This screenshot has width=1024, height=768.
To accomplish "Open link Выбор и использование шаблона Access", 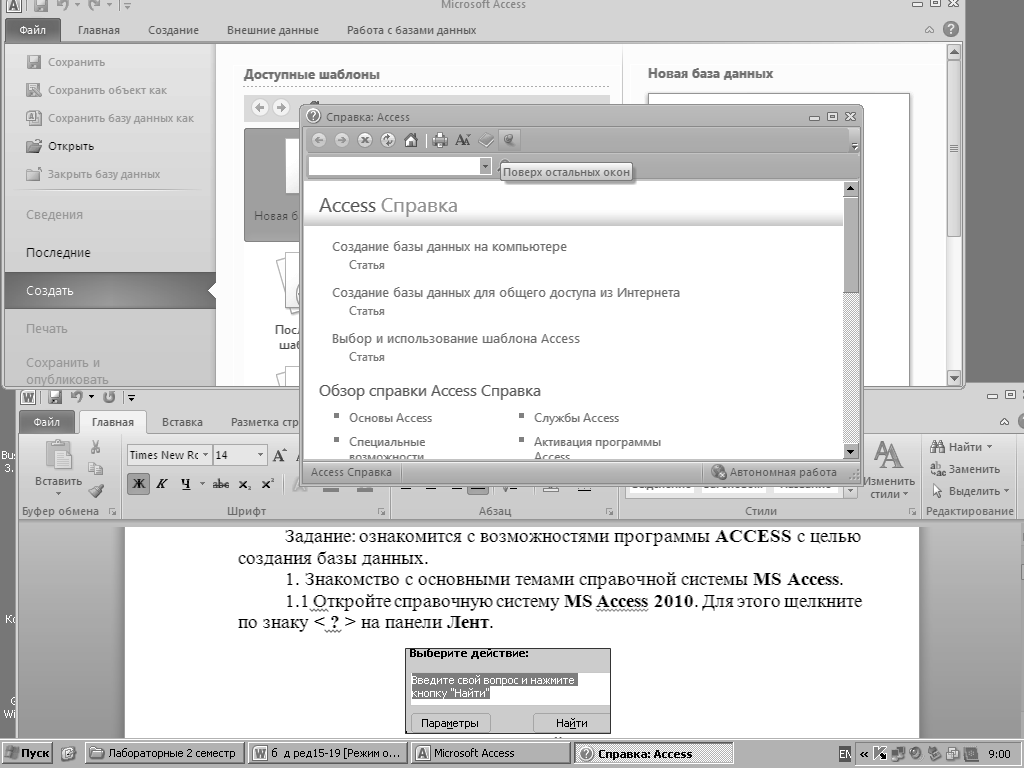I will click(456, 339).
